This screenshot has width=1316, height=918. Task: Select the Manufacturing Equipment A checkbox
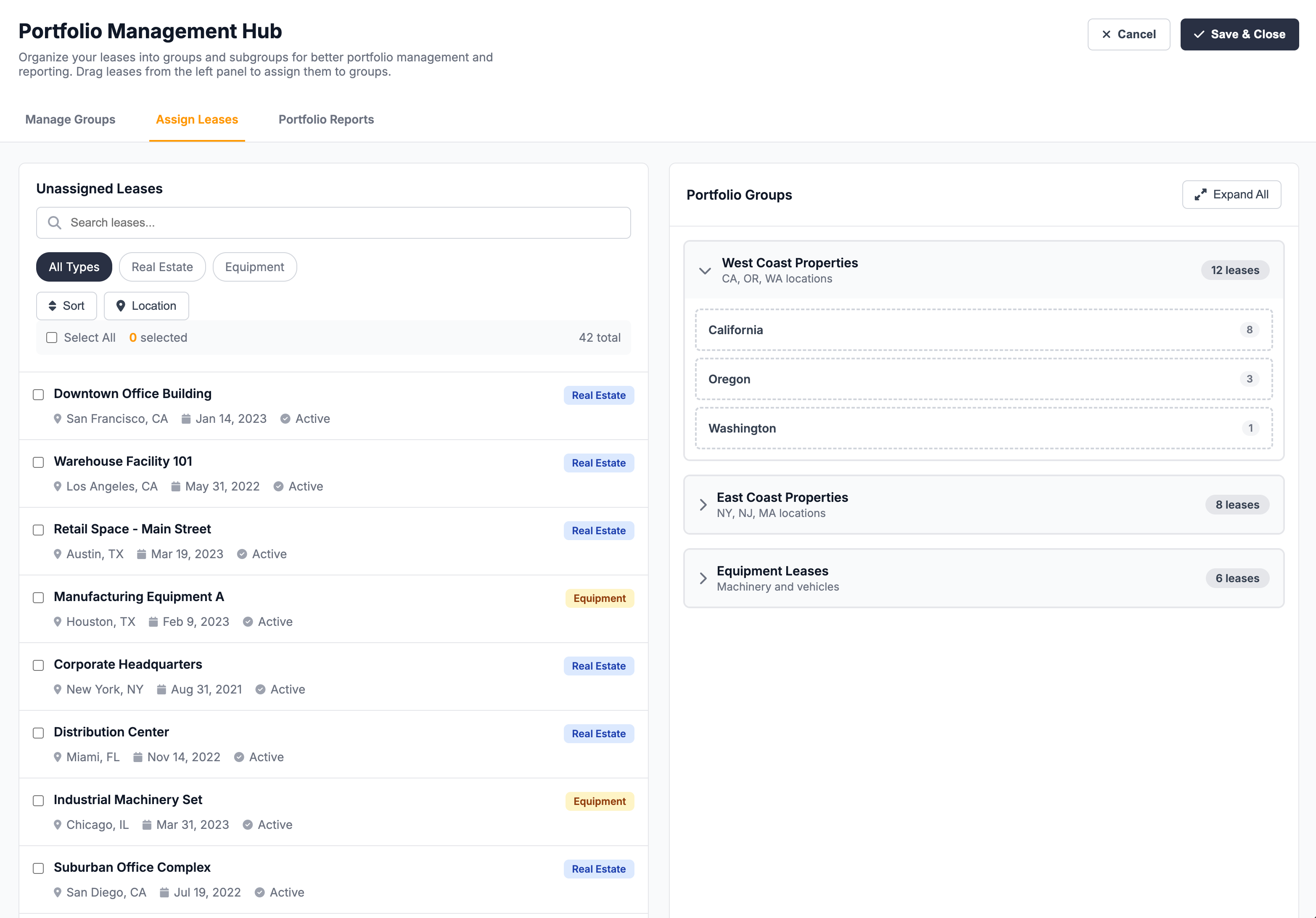38,597
